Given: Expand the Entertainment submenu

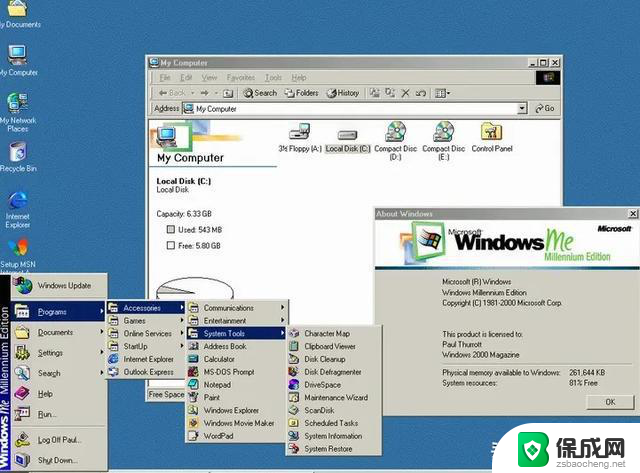Looking at the screenshot, I should point(236,321).
